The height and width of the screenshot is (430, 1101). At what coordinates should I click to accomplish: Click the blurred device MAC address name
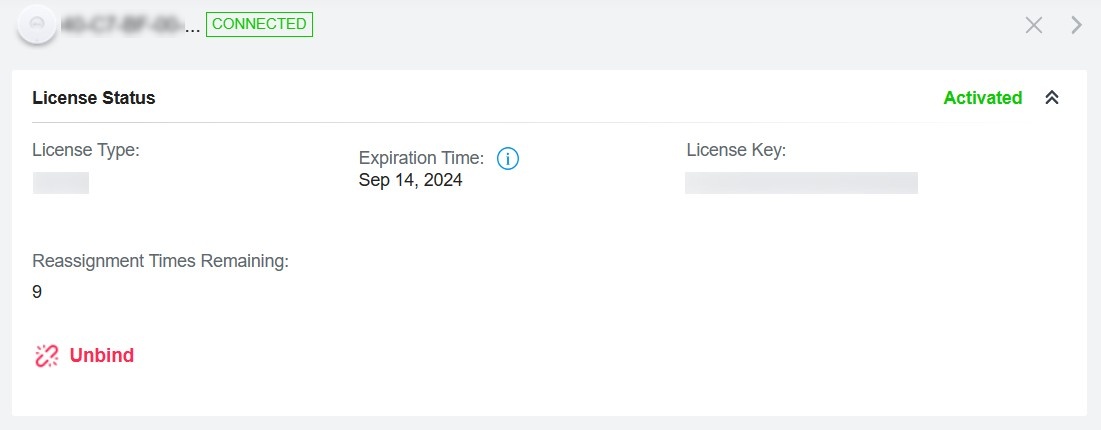coord(122,25)
